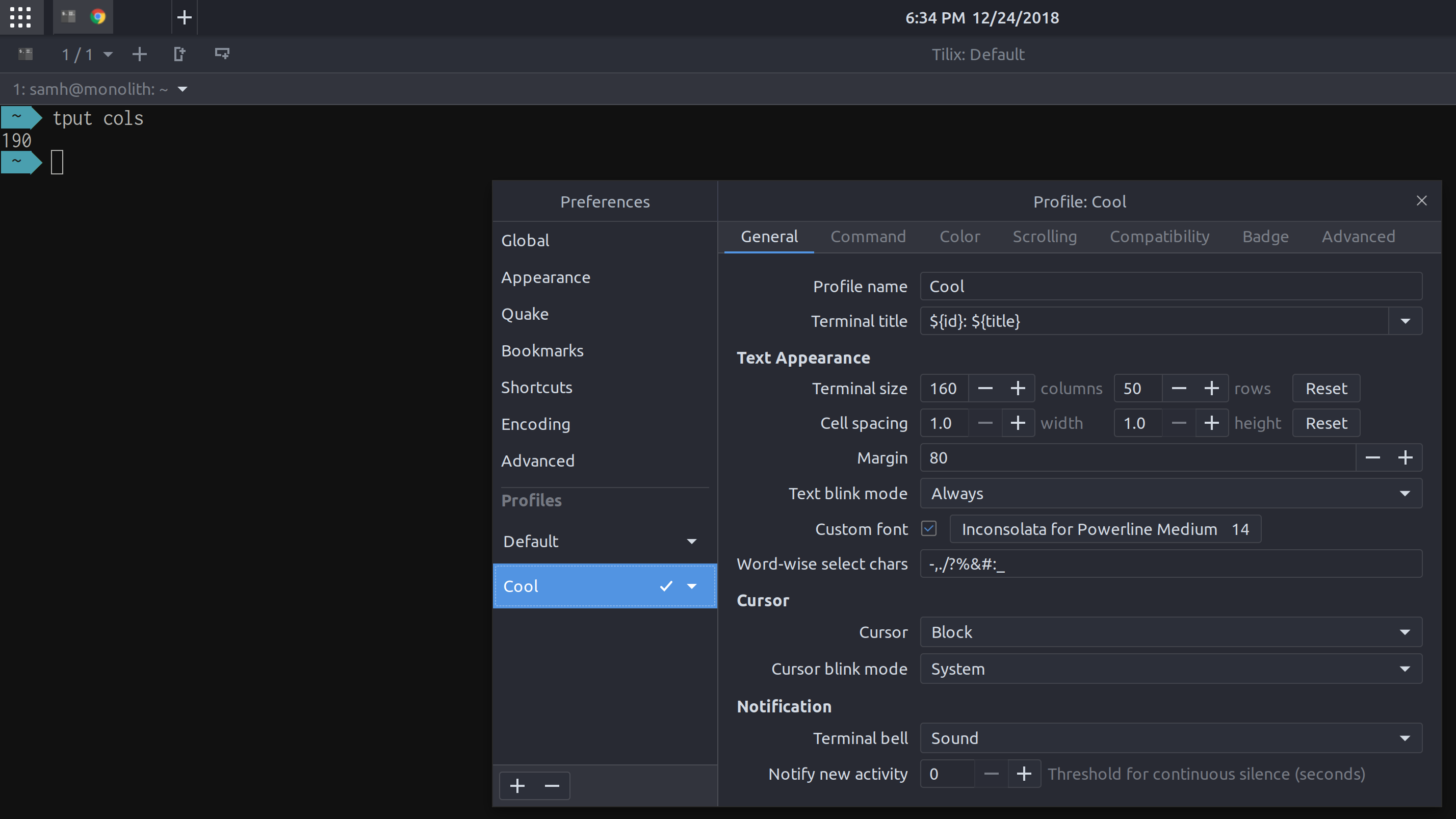Expand the Cursor shape dropdown
The height and width of the screenshot is (819, 1456).
tap(1170, 632)
